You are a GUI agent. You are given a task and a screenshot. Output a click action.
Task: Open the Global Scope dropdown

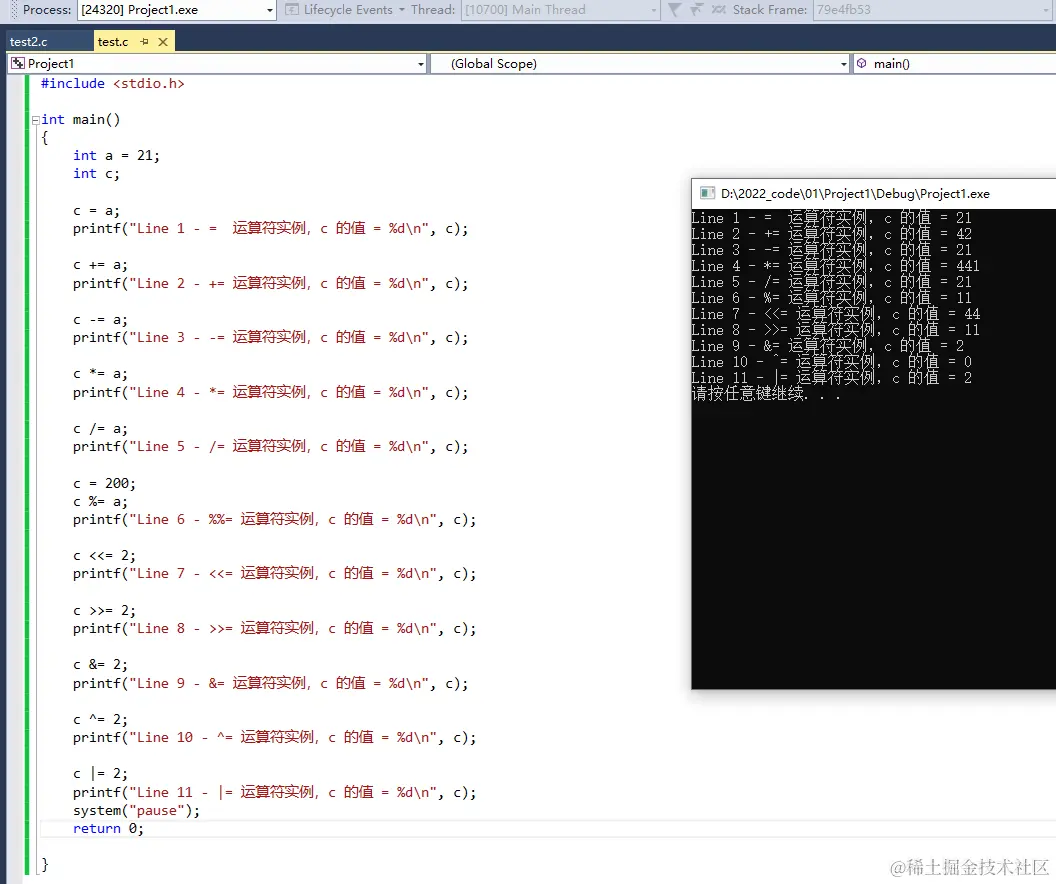(x=843, y=64)
